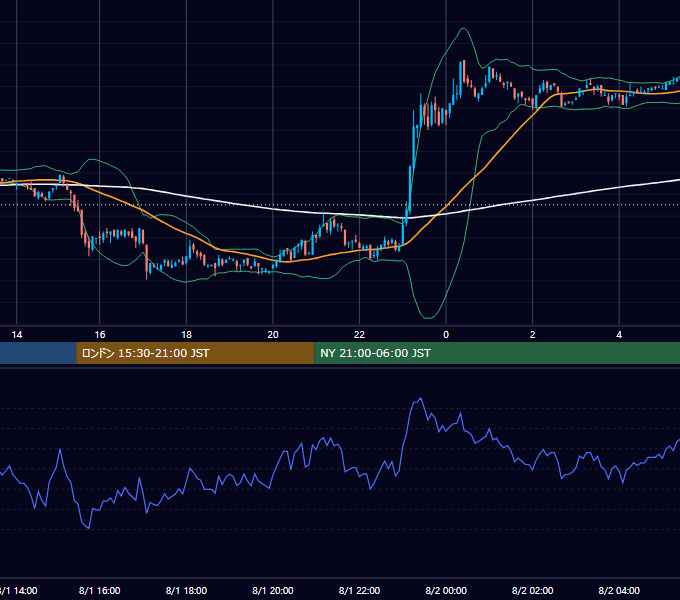The height and width of the screenshot is (600, 680).
Task: Click the 8/1 20:00 indicator axis label
Action: point(273,590)
